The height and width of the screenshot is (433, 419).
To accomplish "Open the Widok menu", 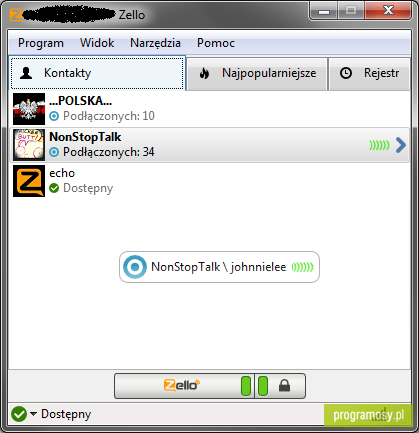I will 97,43.
